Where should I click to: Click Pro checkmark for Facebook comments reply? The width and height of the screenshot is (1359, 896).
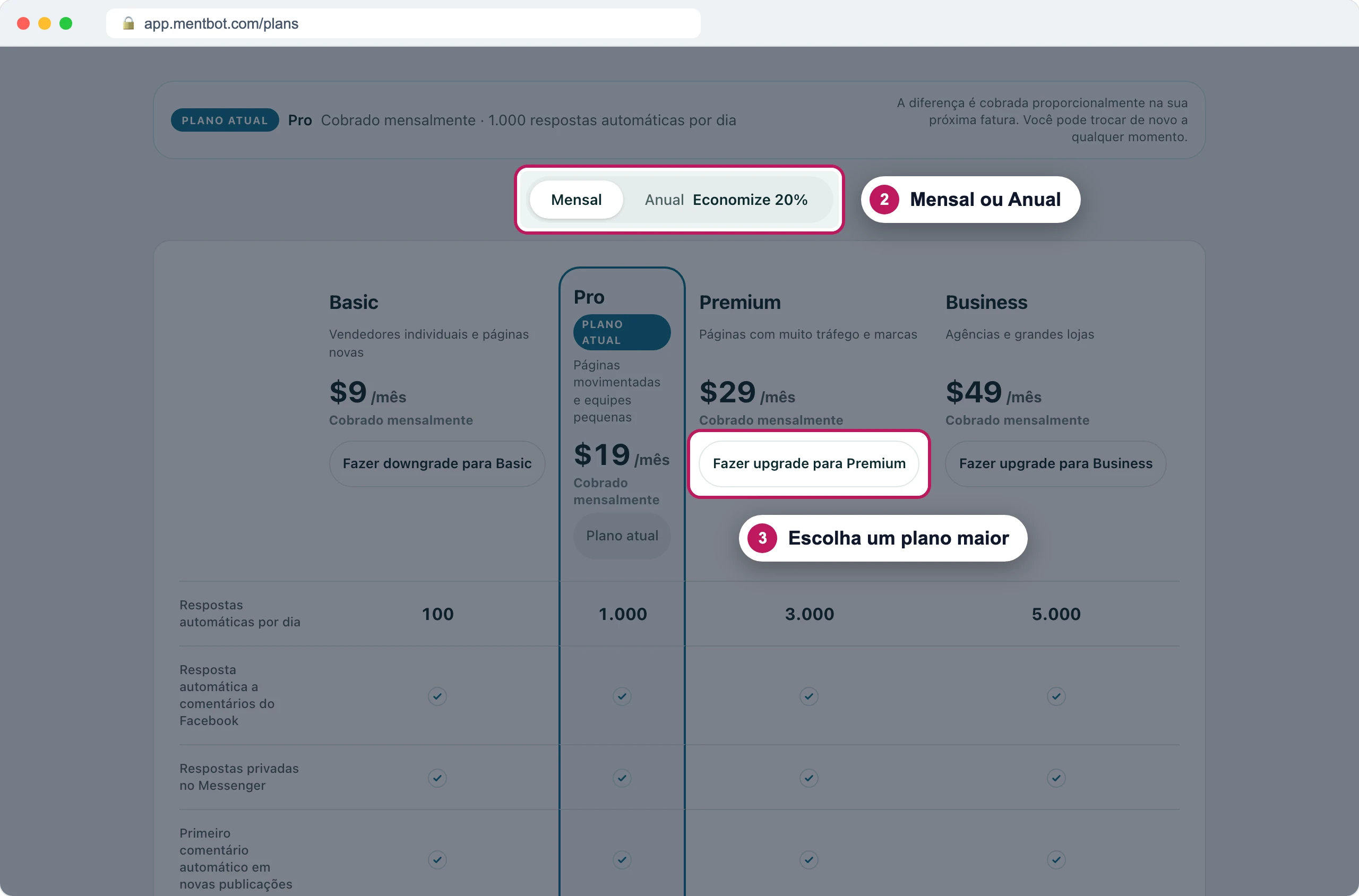(622, 696)
